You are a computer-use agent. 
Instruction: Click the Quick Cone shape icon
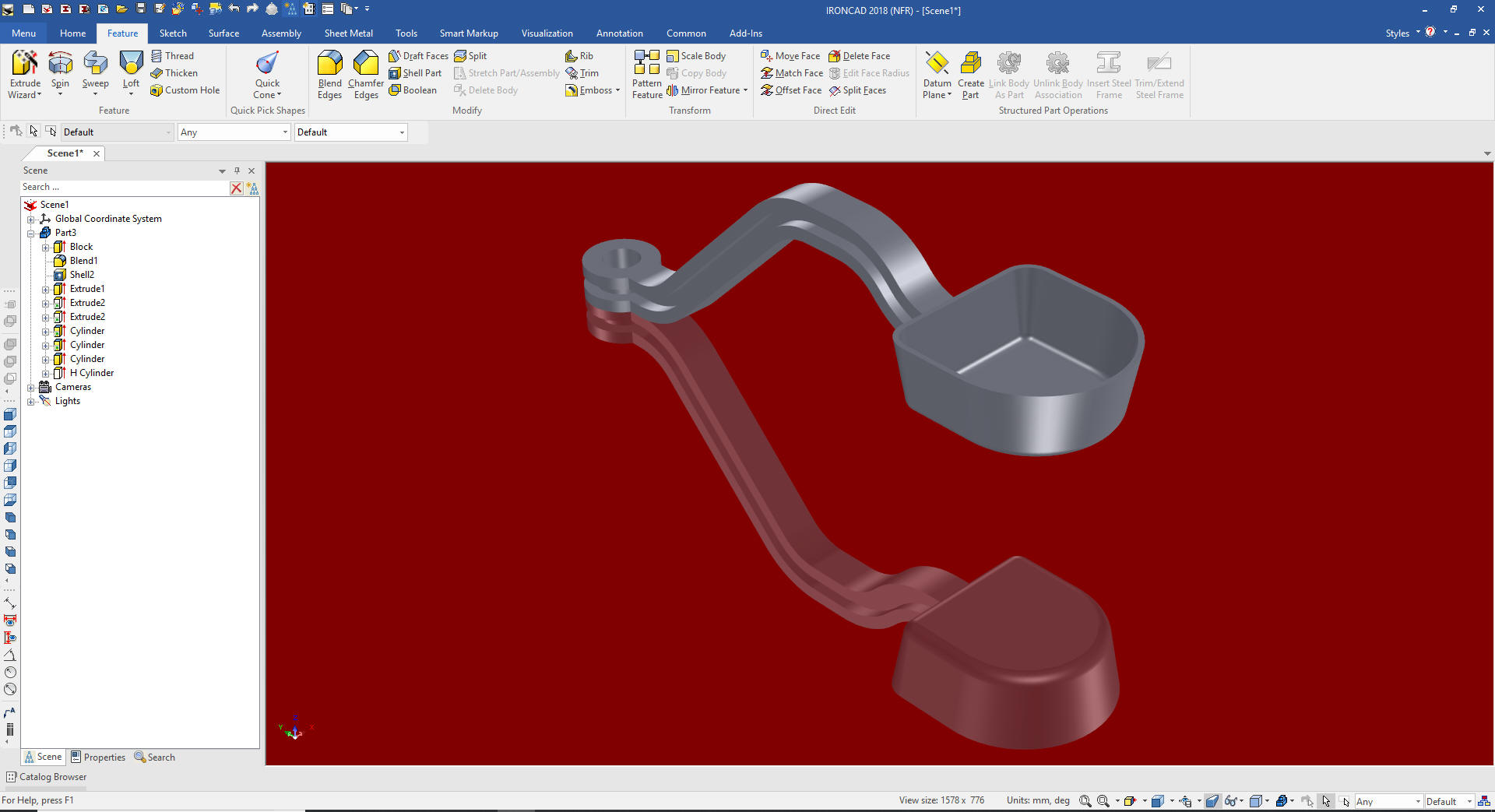[267, 64]
